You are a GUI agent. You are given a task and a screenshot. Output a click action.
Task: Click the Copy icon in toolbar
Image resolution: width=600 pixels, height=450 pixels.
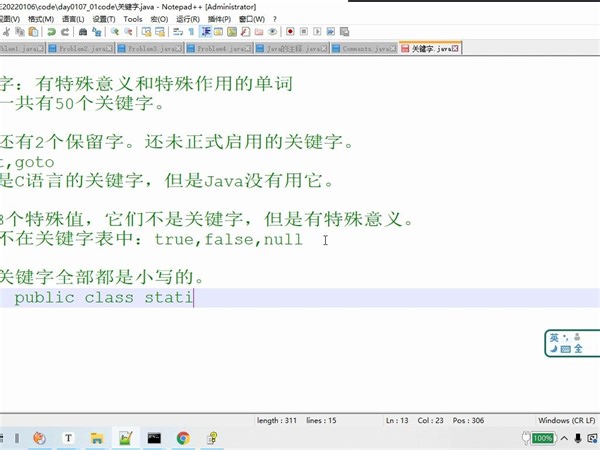point(20,32)
